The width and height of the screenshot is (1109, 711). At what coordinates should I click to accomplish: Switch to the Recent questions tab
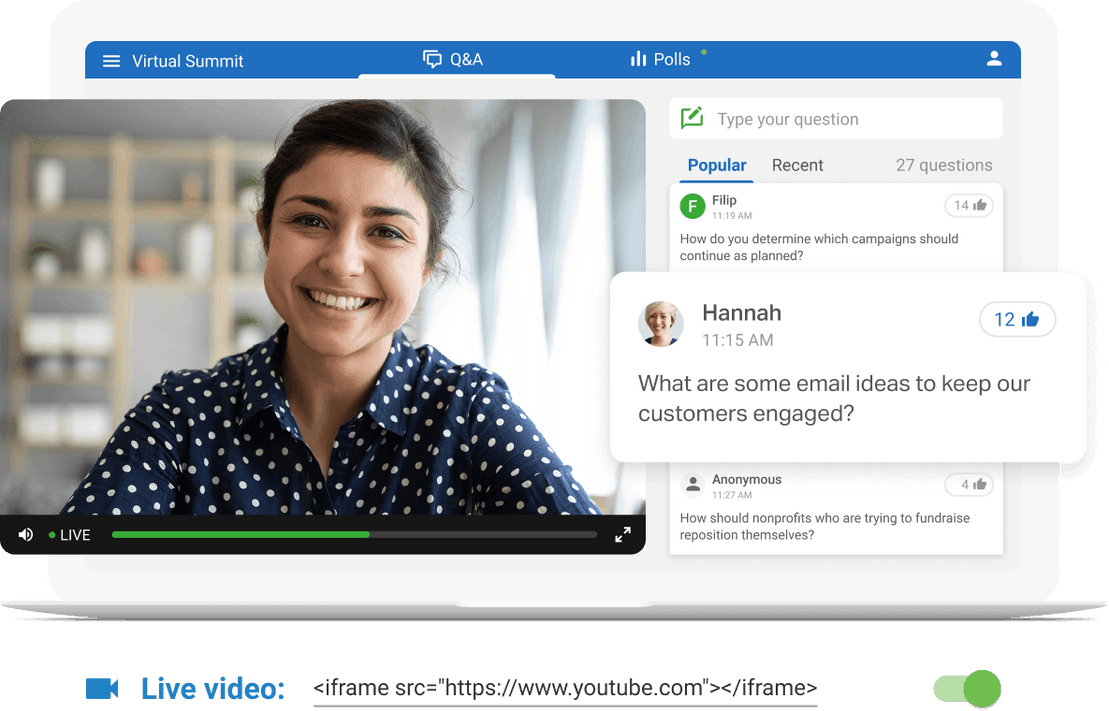pyautogui.click(x=797, y=164)
